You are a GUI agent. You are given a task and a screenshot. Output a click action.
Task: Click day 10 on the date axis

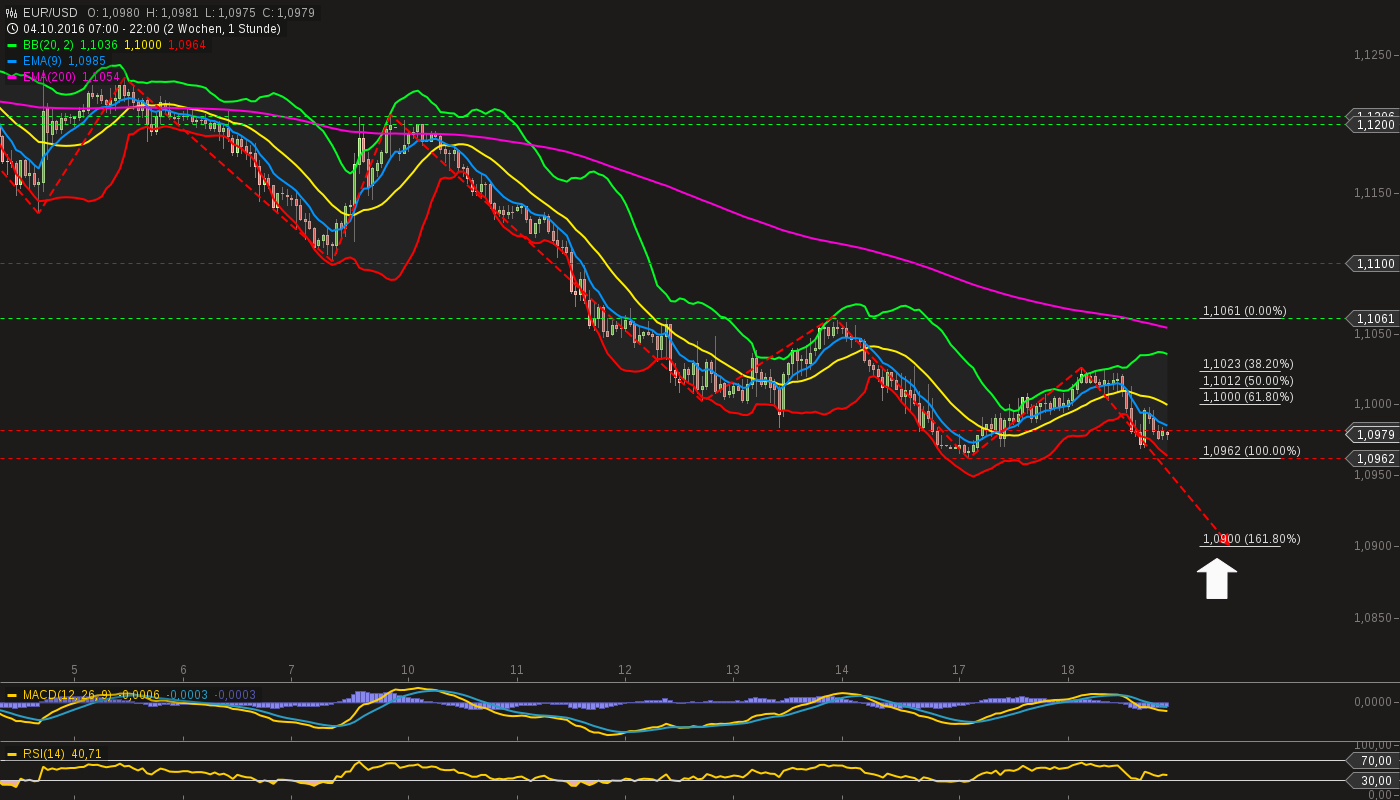[408, 670]
